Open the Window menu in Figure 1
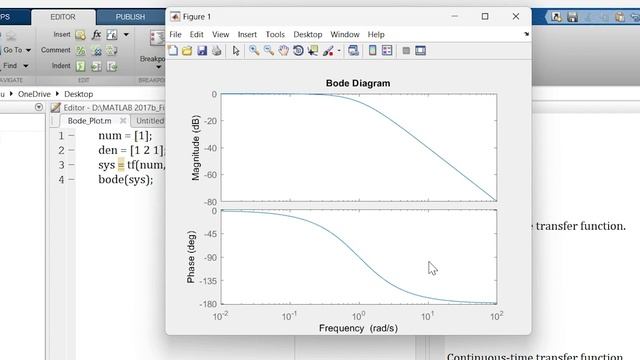Screen dimensions: 640x360 [345, 35]
